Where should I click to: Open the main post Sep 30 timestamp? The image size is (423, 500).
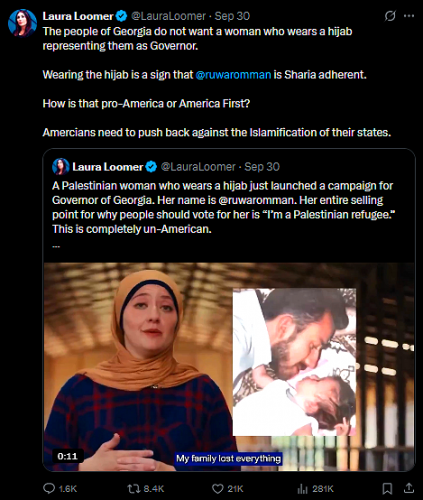coord(232,16)
